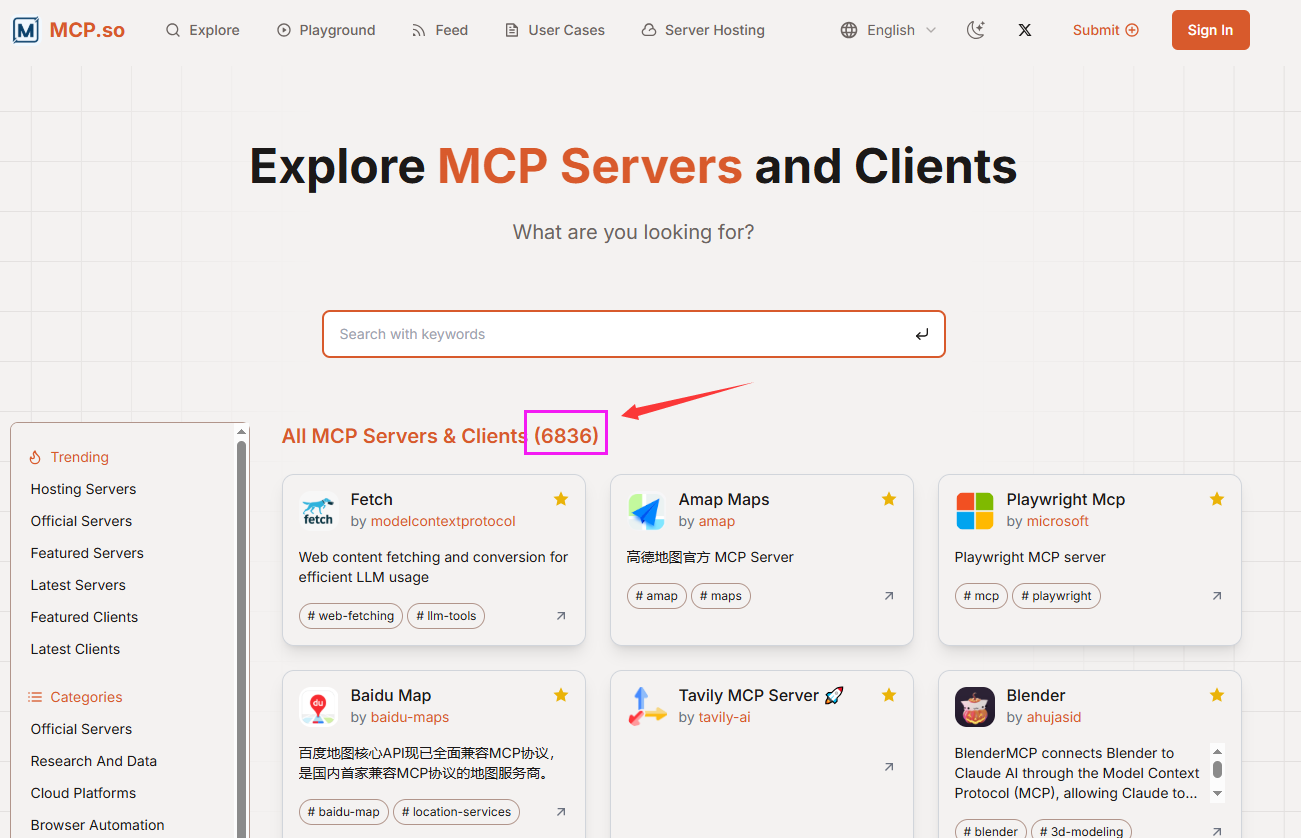Screen dimensions: 1301x838
Task: Click the amap tag
Action: pyautogui.click(x=657, y=596)
